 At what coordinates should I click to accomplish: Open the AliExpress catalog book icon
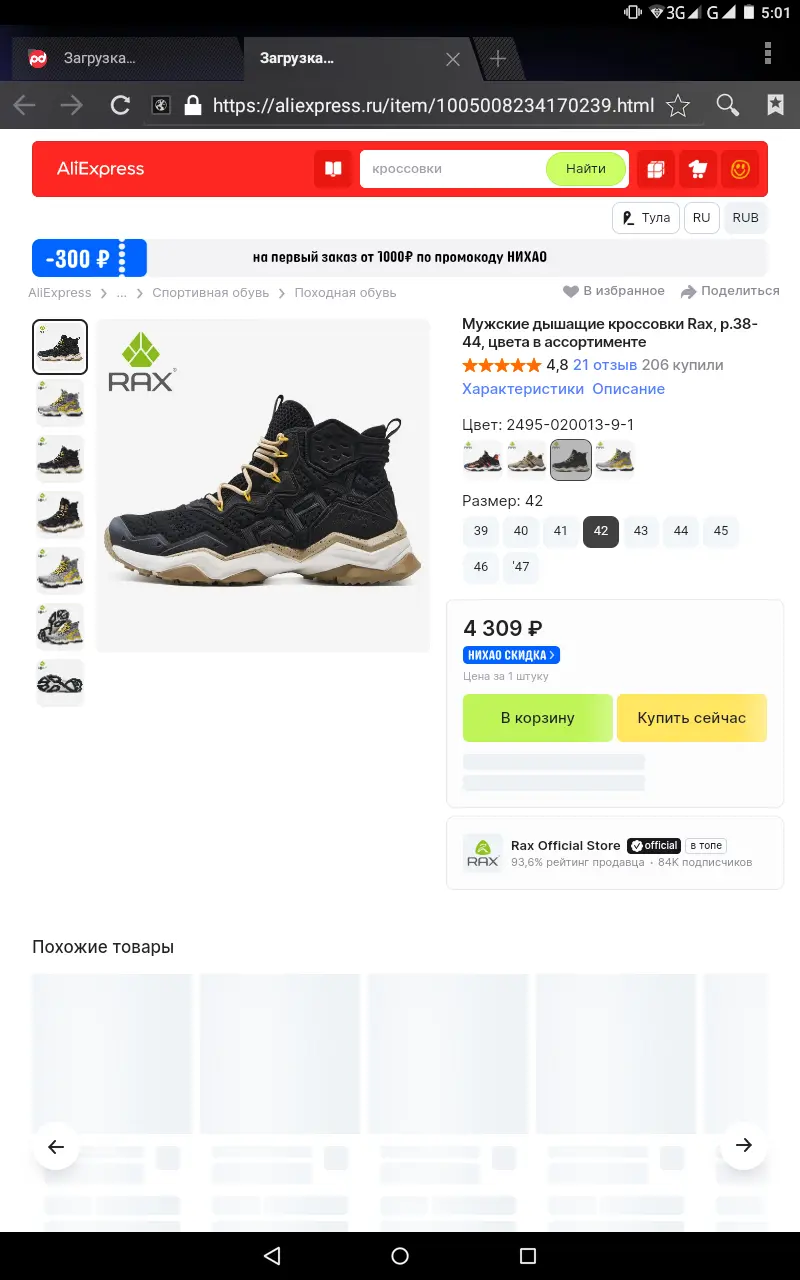[333, 169]
